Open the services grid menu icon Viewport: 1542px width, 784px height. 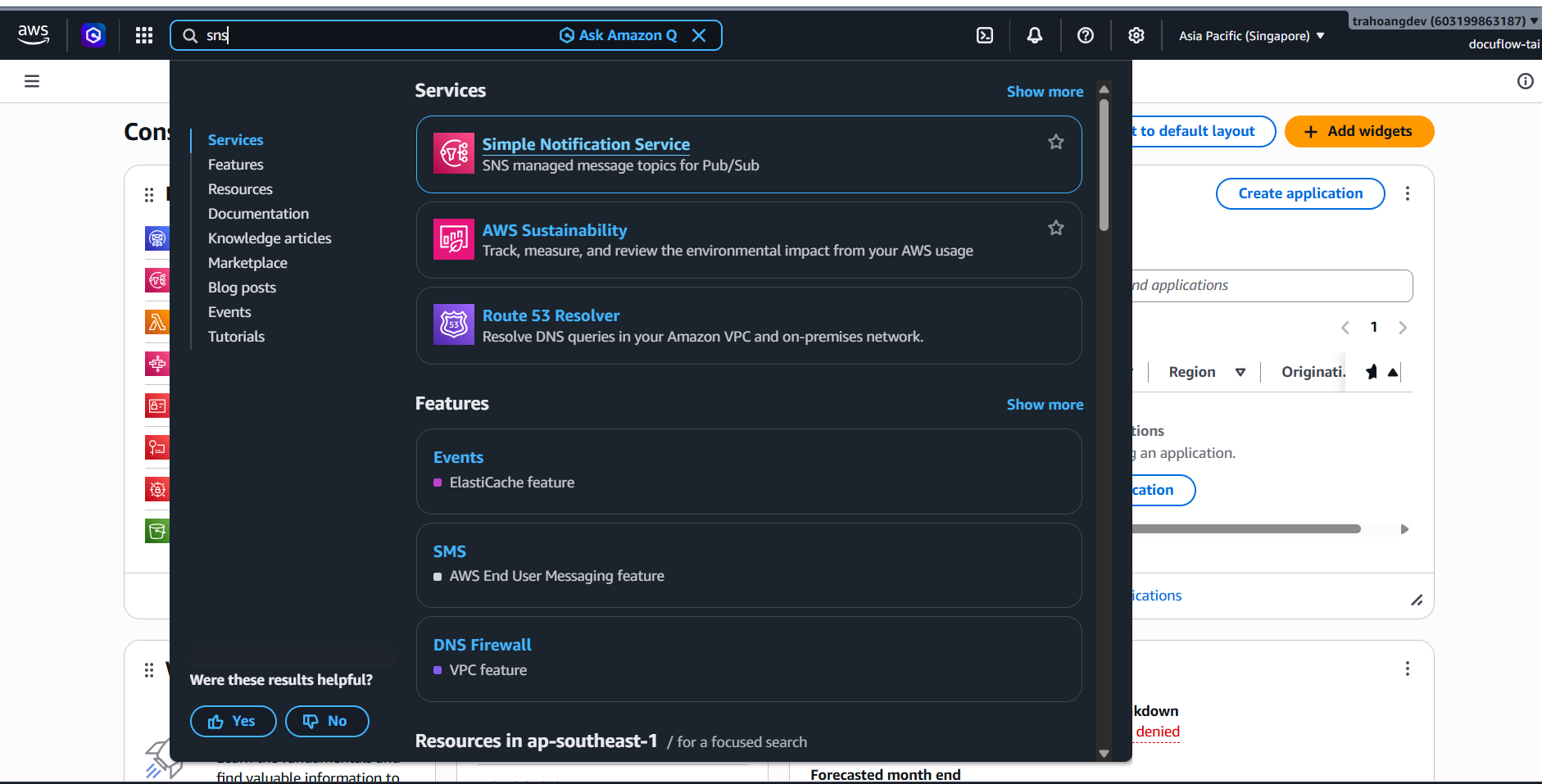(x=144, y=35)
